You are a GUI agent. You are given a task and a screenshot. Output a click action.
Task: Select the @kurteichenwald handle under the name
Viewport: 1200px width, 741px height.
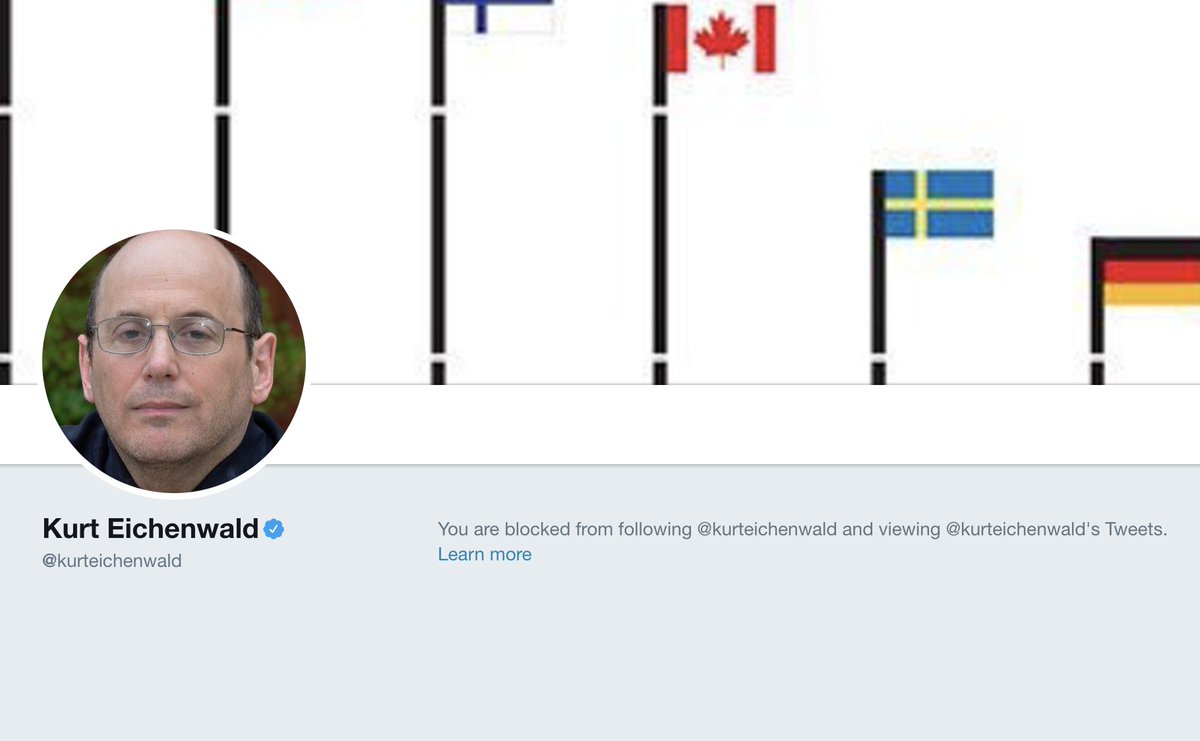[112, 561]
